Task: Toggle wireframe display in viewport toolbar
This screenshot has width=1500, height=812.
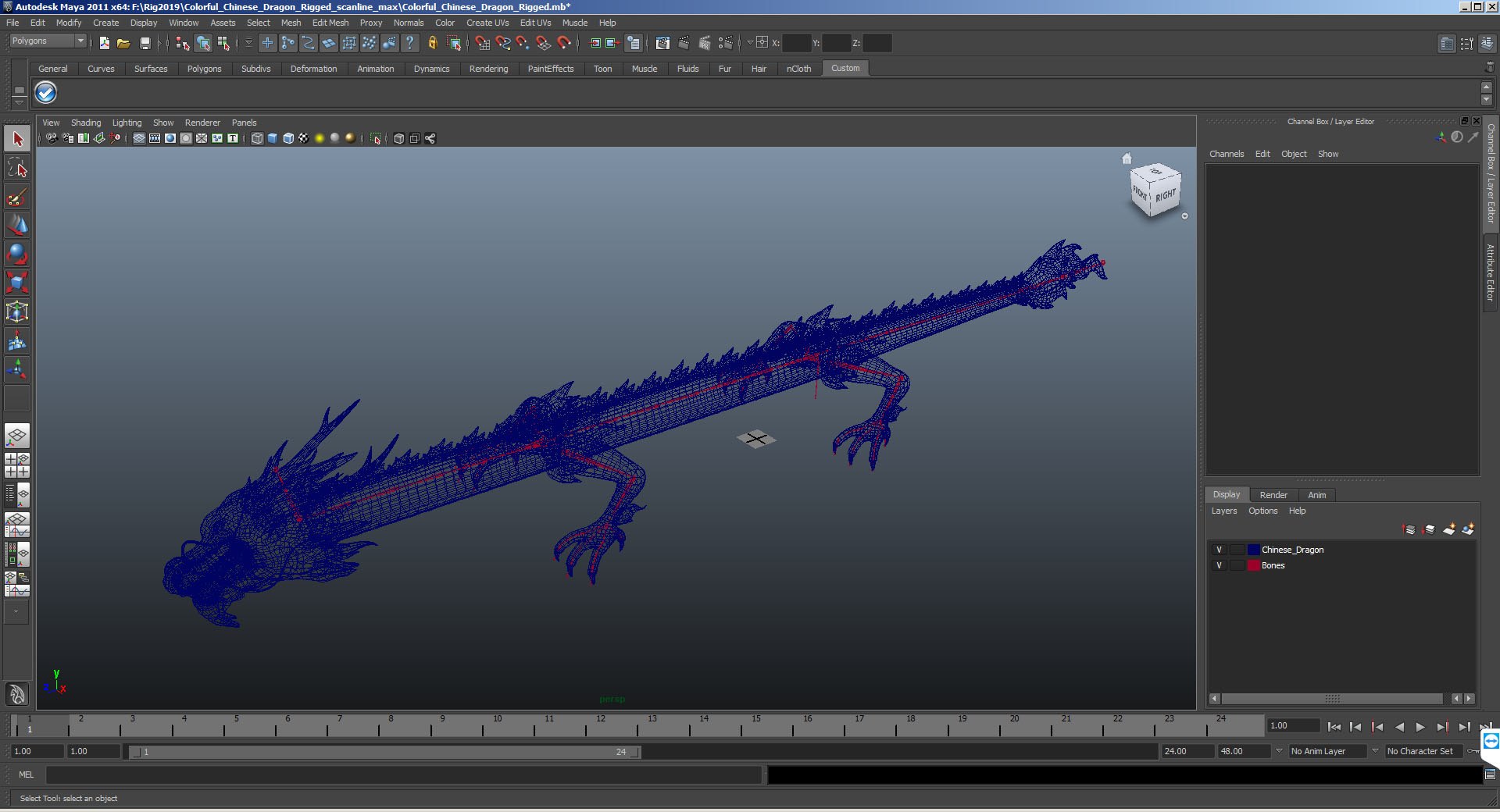Action: 257,138
